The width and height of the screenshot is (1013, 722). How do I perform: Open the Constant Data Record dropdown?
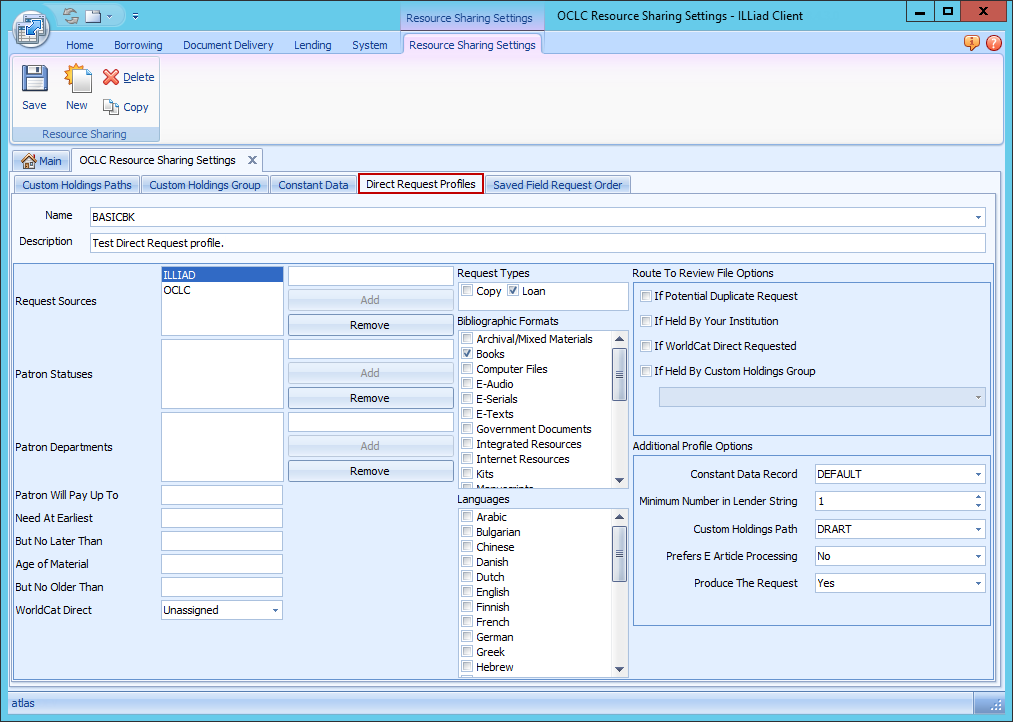tap(978, 474)
